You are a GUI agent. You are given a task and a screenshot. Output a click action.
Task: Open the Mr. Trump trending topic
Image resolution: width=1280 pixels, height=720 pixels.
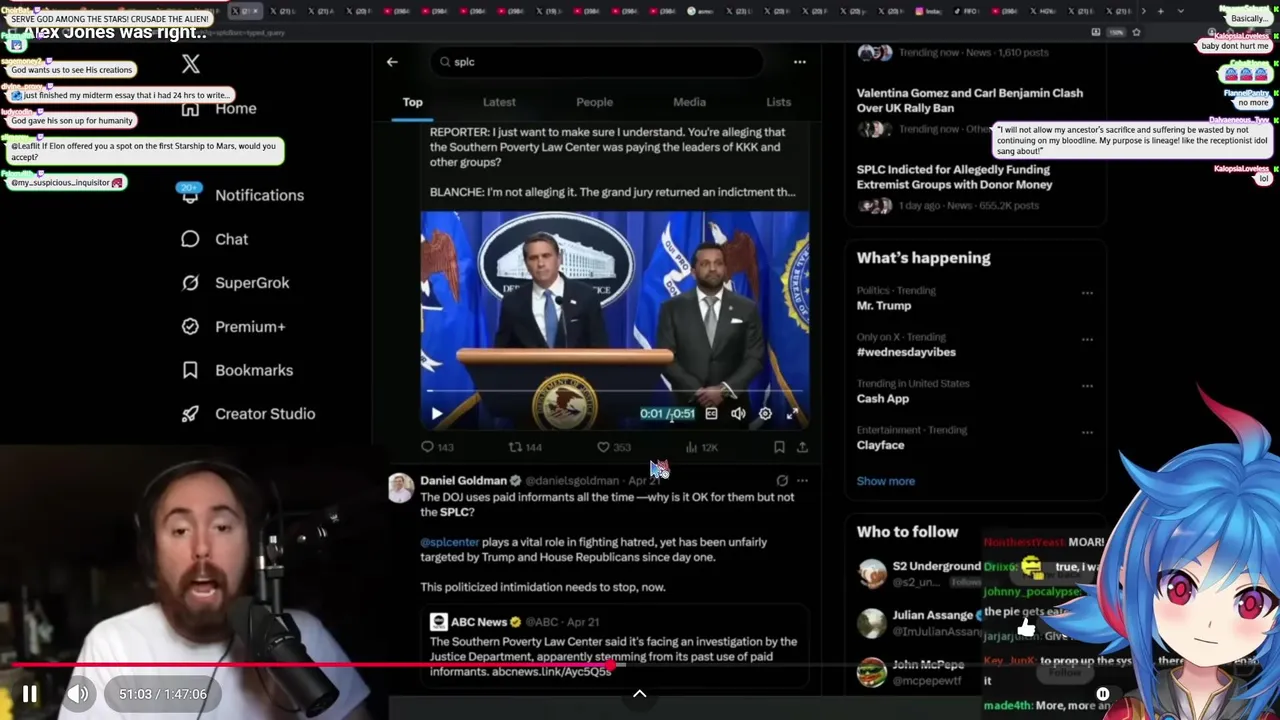(x=883, y=305)
